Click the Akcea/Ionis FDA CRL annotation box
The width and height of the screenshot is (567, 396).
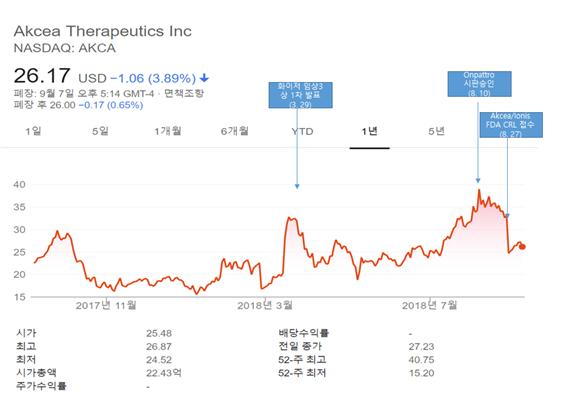[511, 125]
